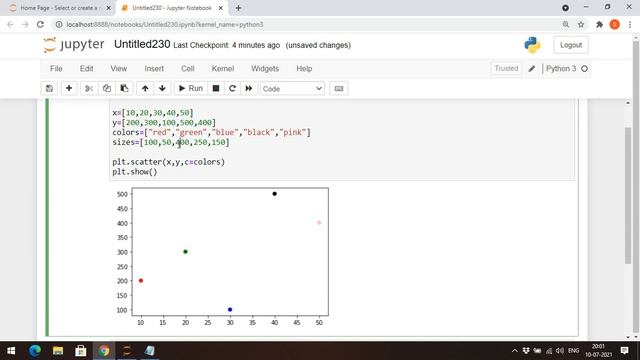Interrupt the kernel stop icon

point(216,89)
